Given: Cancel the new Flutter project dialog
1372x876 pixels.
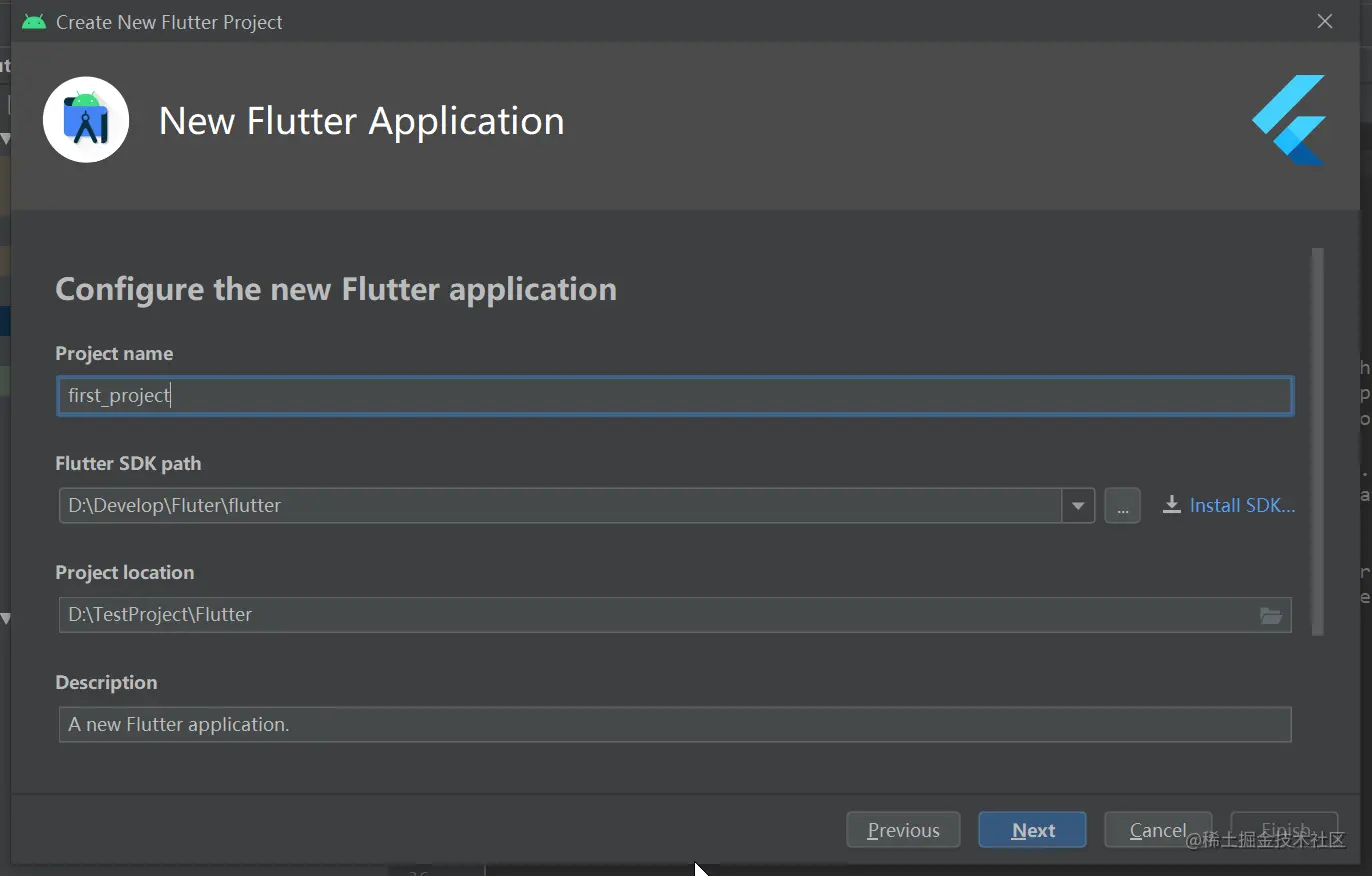Looking at the screenshot, I should (x=1158, y=830).
